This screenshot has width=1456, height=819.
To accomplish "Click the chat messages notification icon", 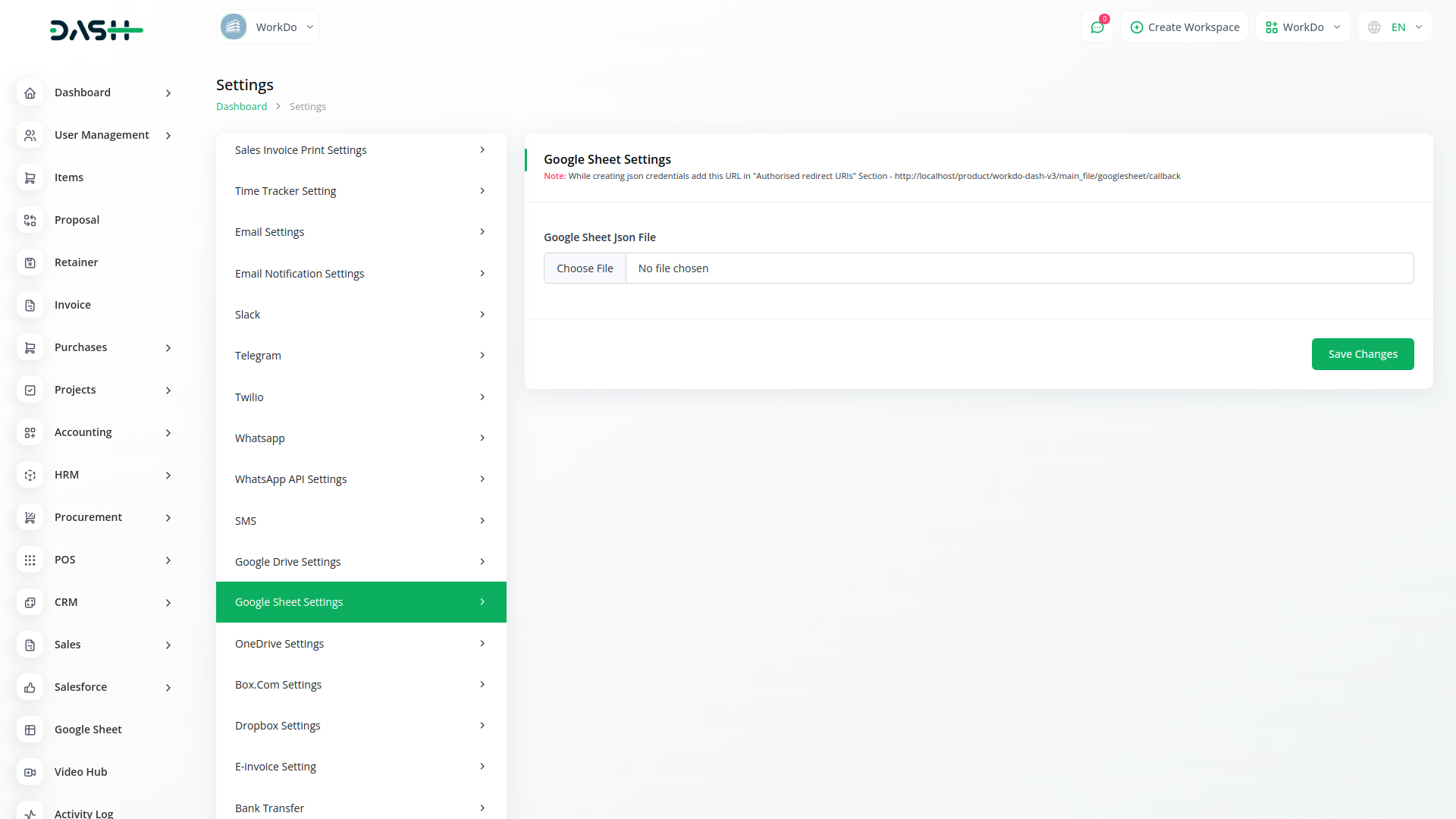I will (1097, 27).
